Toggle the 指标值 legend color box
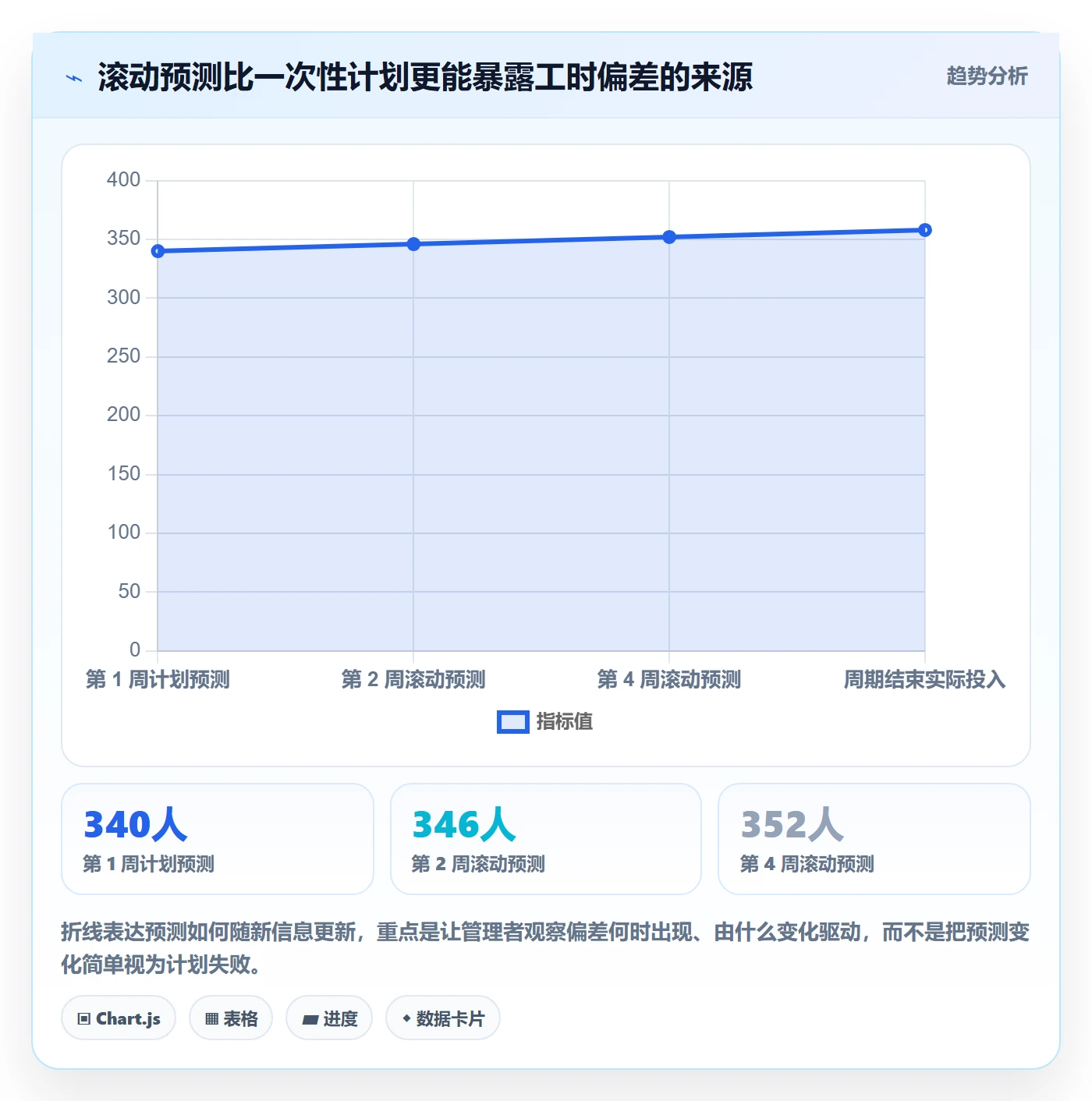The width and height of the screenshot is (1092, 1101). click(513, 722)
